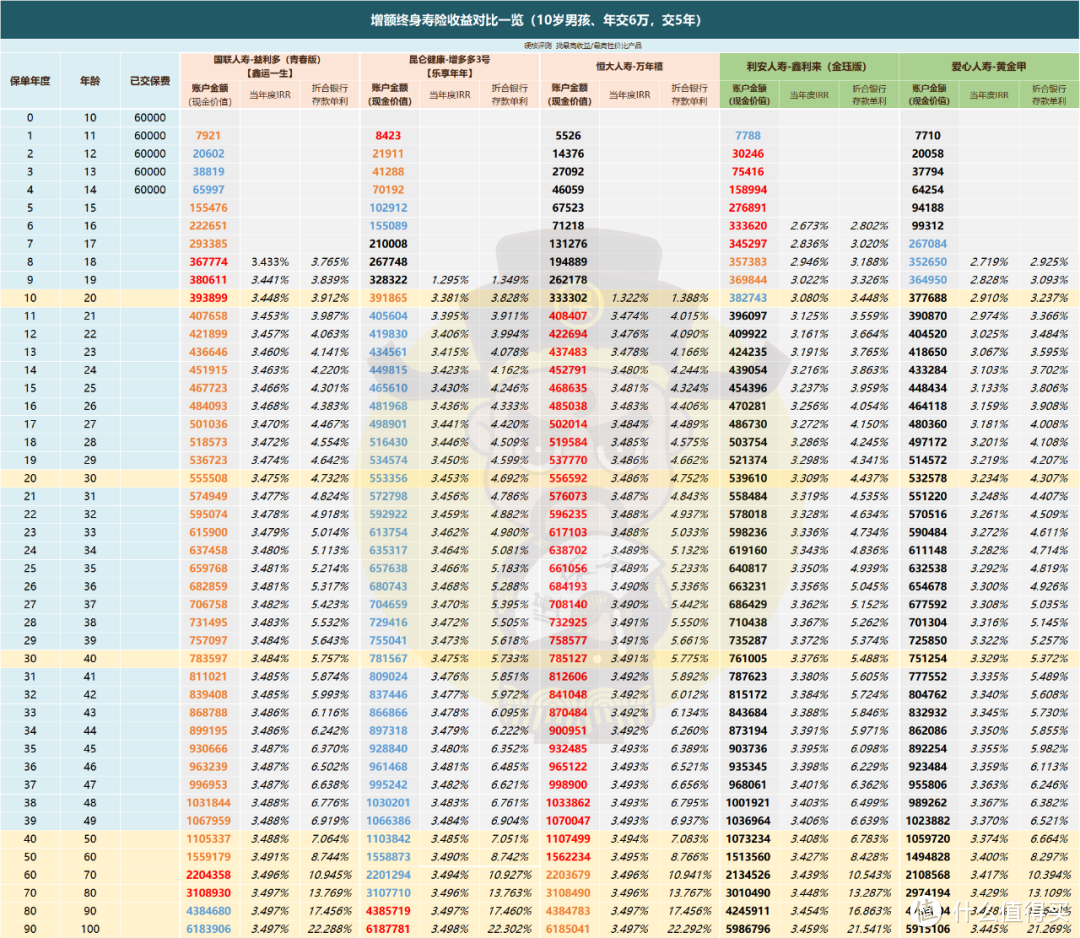Viewport: 1080px width, 938px height.
Task: Click the red value 393899
Action: point(209,298)
